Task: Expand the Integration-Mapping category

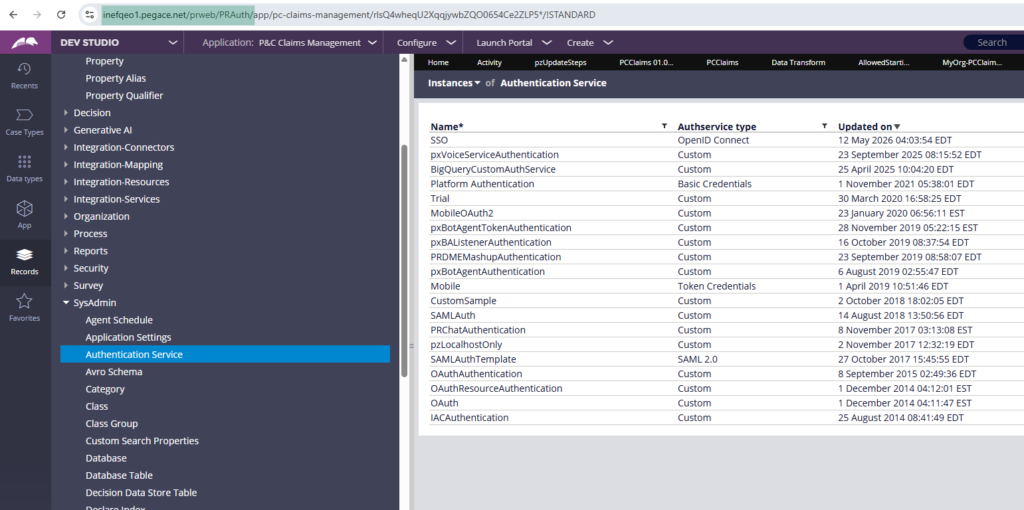Action: point(66,165)
